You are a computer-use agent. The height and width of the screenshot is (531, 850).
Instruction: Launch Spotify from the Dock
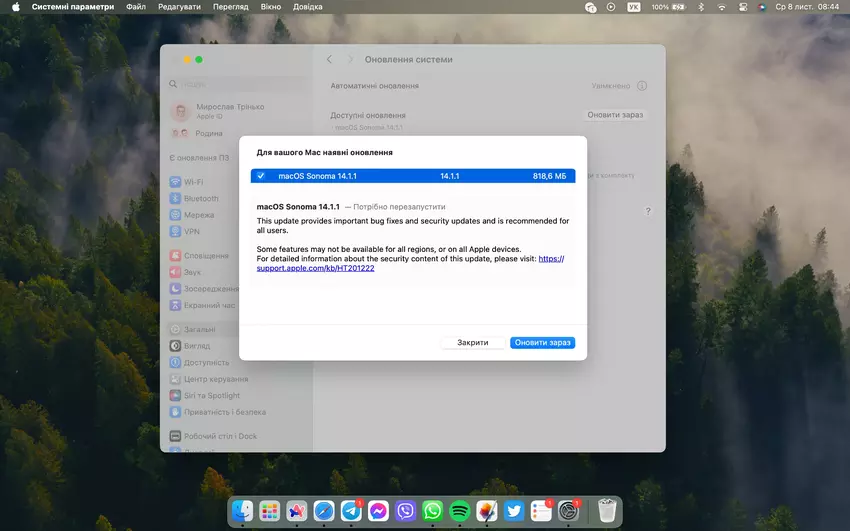(460, 511)
